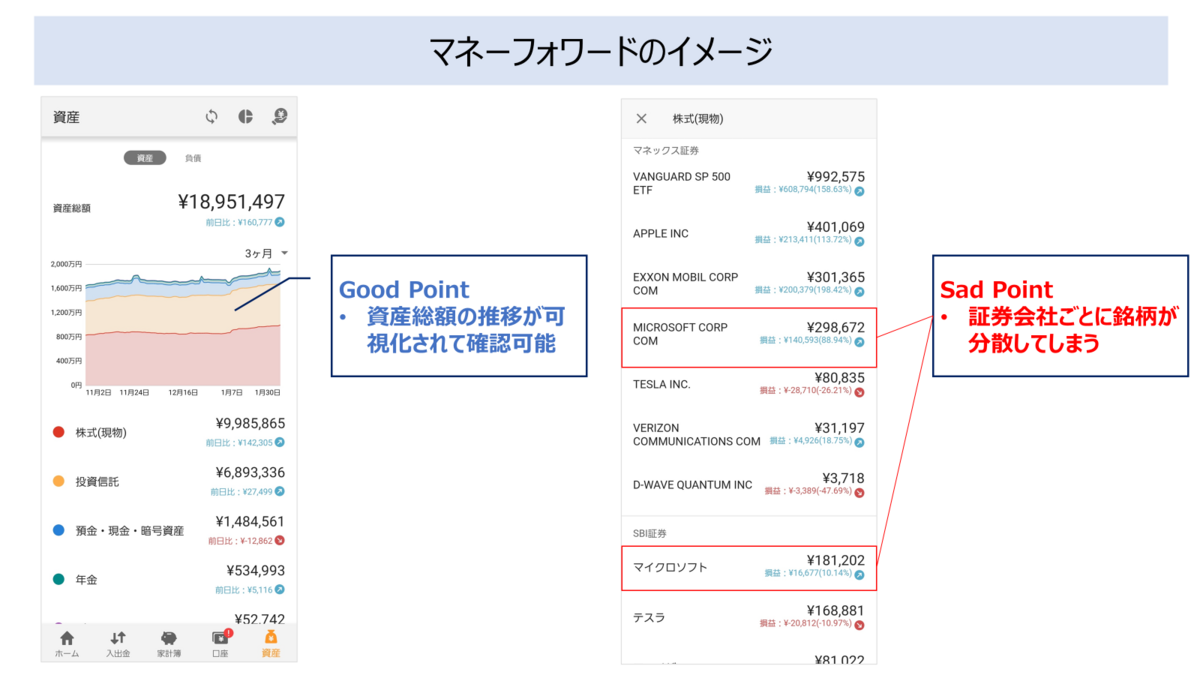
Task: Tap the red loss arrow on D-WAVE QUANTUM row
Action: click(x=859, y=492)
